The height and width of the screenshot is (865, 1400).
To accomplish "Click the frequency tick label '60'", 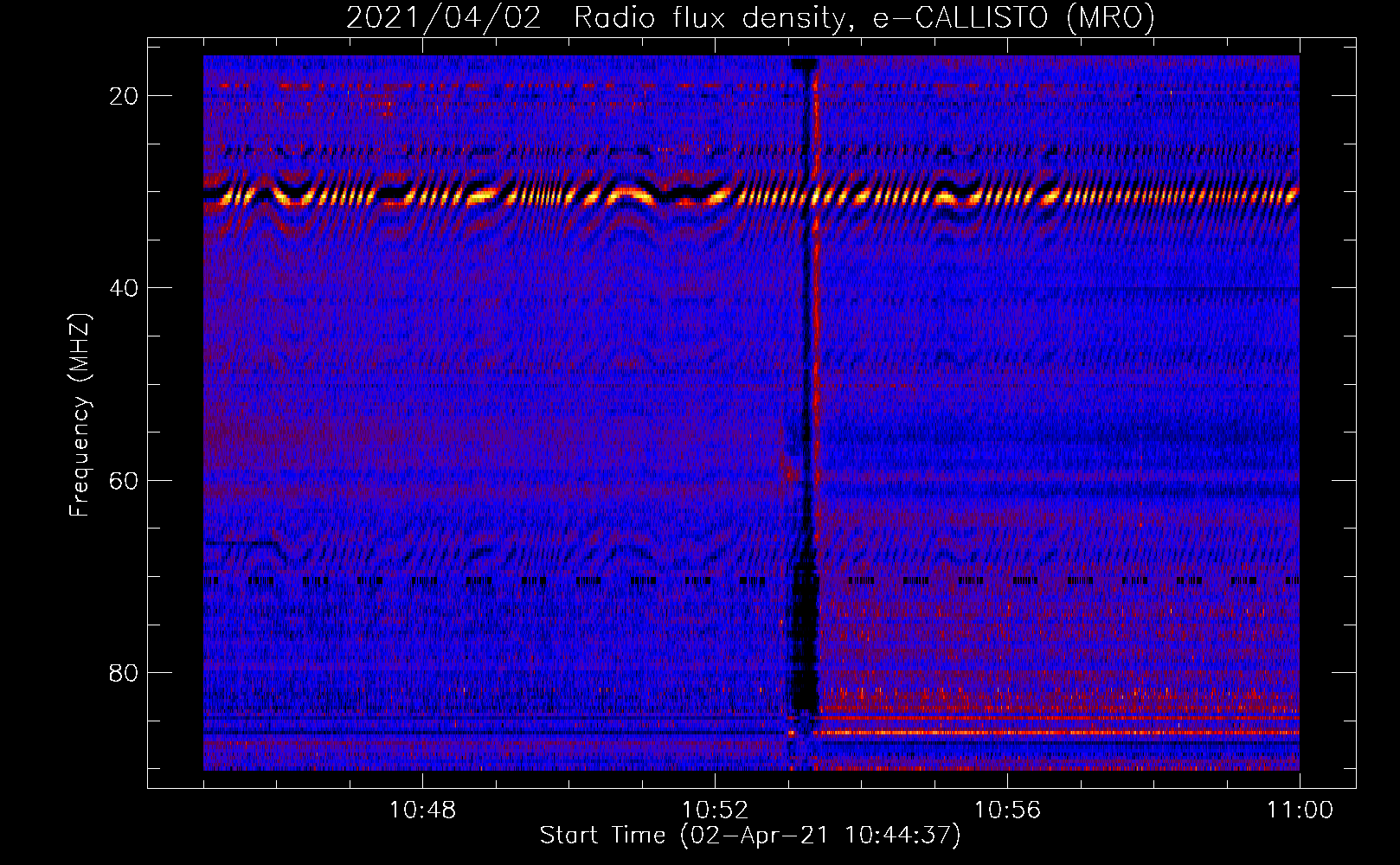I will click(x=125, y=480).
